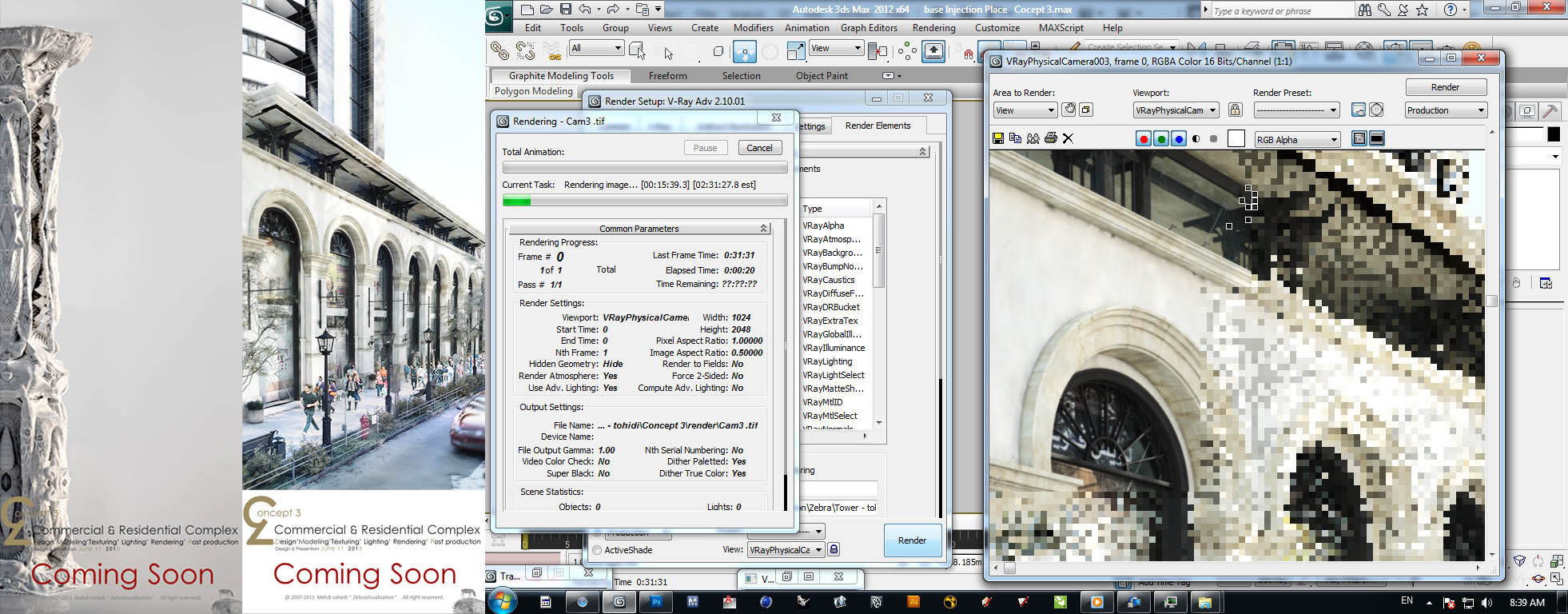The height and width of the screenshot is (614, 1568).
Task: Click the Copy Image icon in frame buffer
Action: [x=1015, y=138]
